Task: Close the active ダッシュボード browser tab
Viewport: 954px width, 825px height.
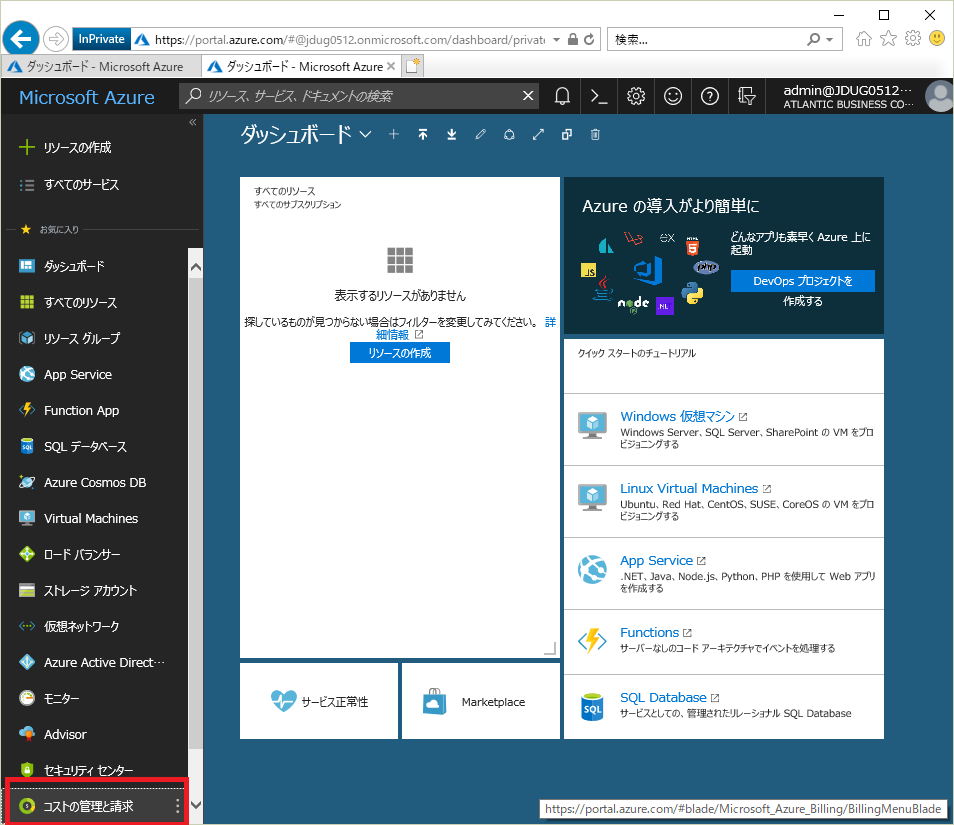Action: point(391,66)
